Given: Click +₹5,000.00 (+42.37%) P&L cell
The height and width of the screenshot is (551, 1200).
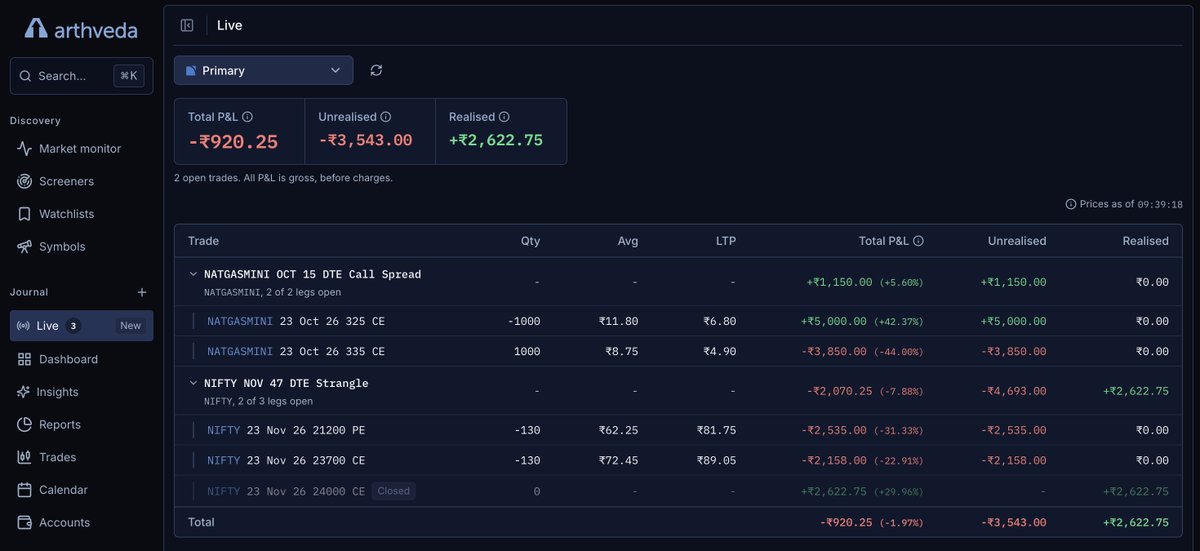Looking at the screenshot, I should point(862,321).
